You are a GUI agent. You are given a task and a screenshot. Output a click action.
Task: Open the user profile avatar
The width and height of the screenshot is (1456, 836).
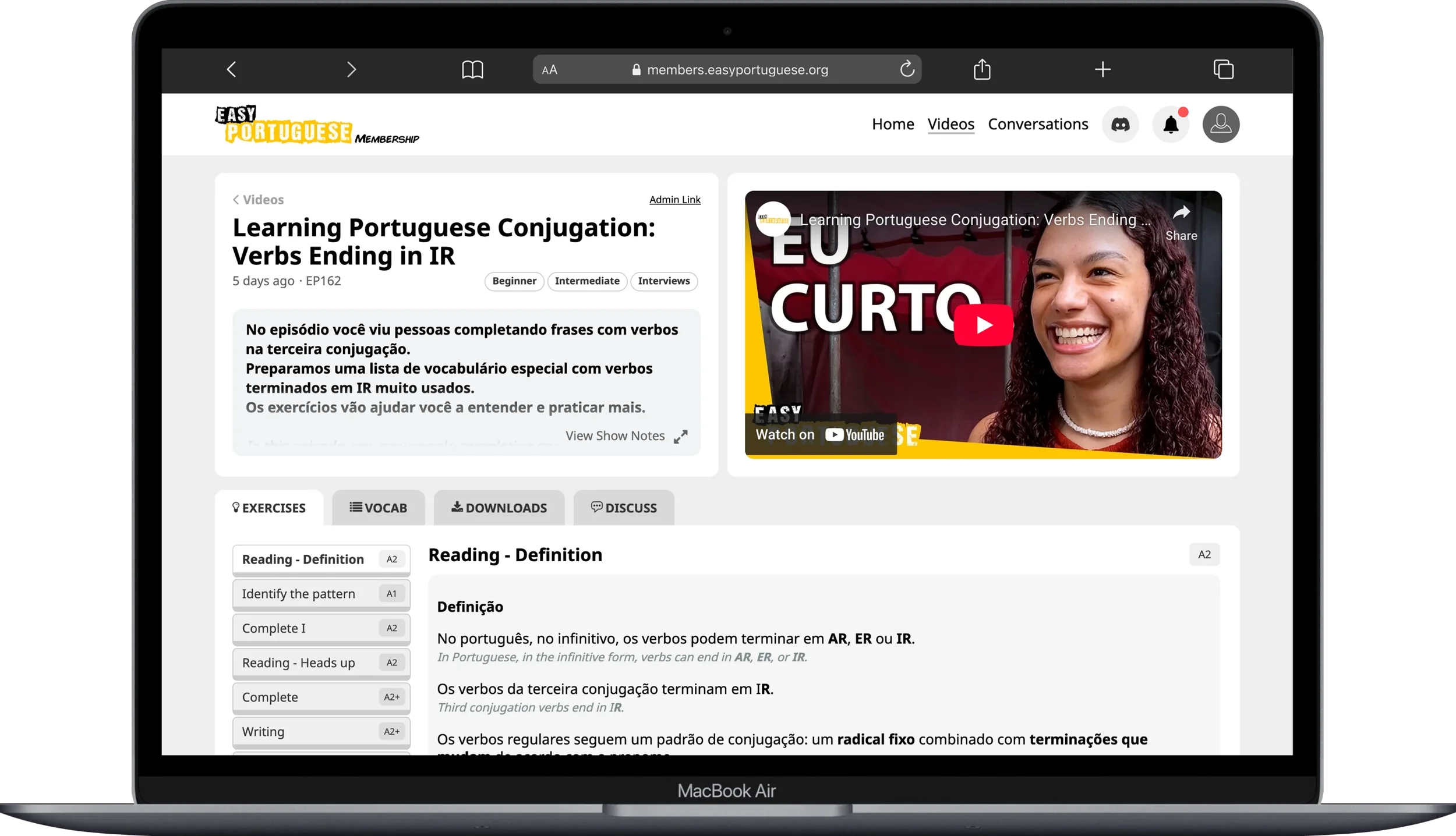tap(1221, 124)
